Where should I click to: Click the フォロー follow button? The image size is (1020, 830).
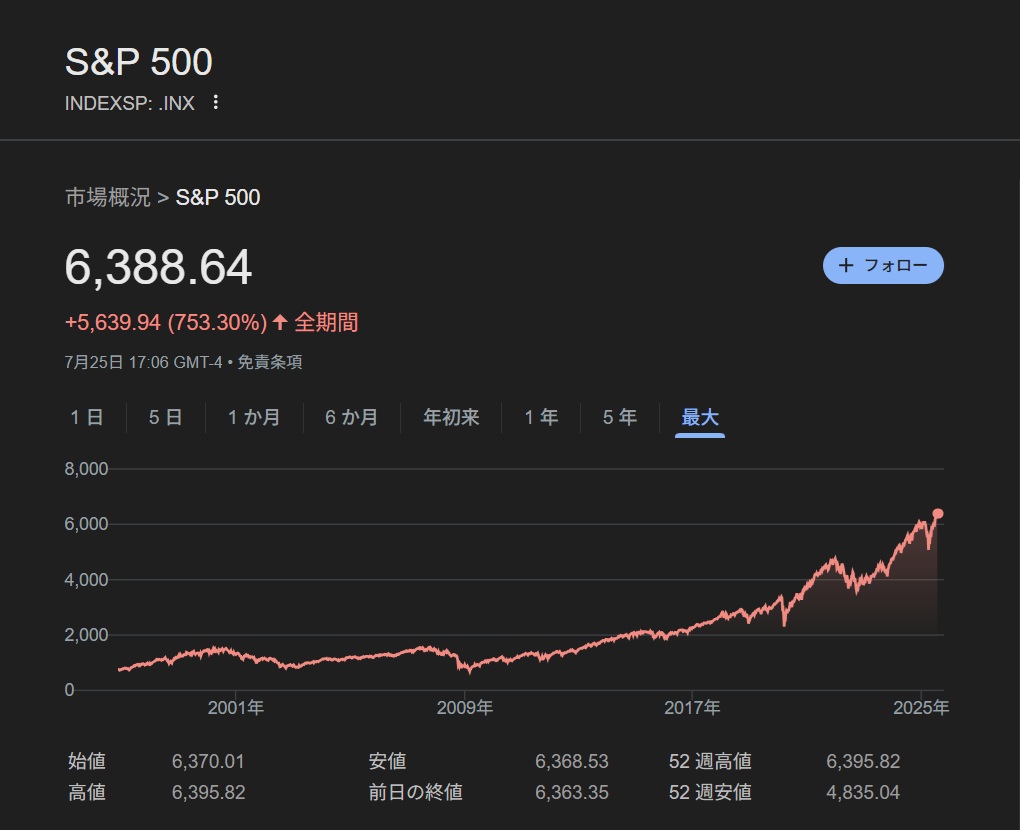[883, 265]
